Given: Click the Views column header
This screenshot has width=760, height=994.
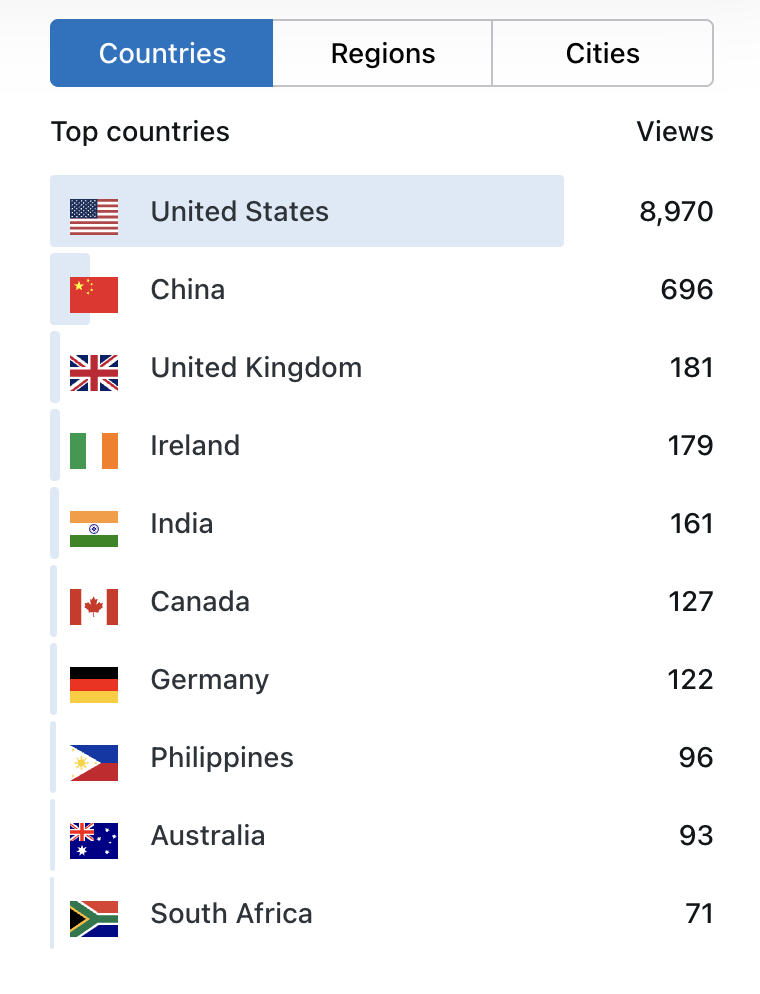Looking at the screenshot, I should (675, 132).
